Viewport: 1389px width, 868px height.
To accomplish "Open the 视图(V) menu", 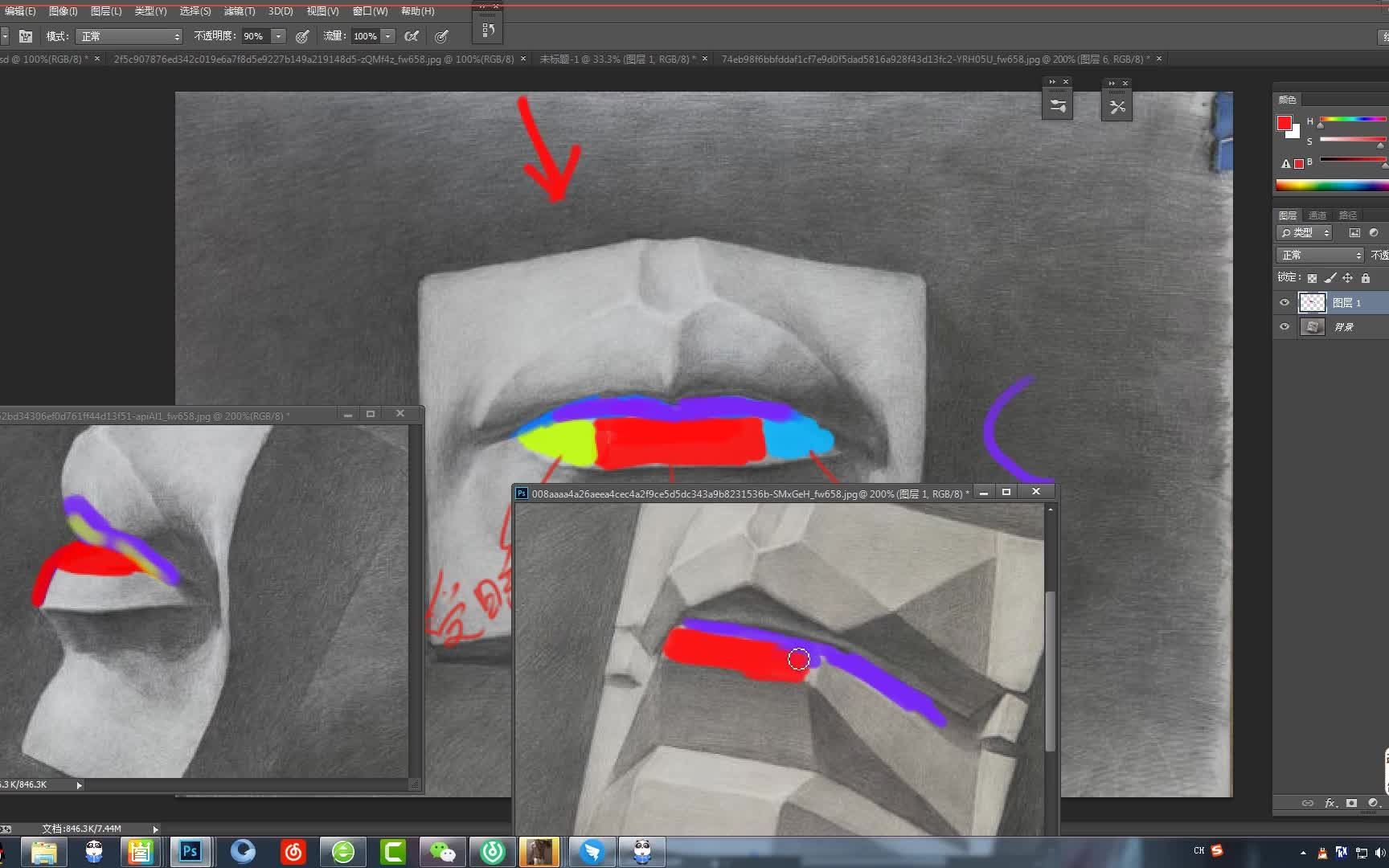I will [x=322, y=11].
